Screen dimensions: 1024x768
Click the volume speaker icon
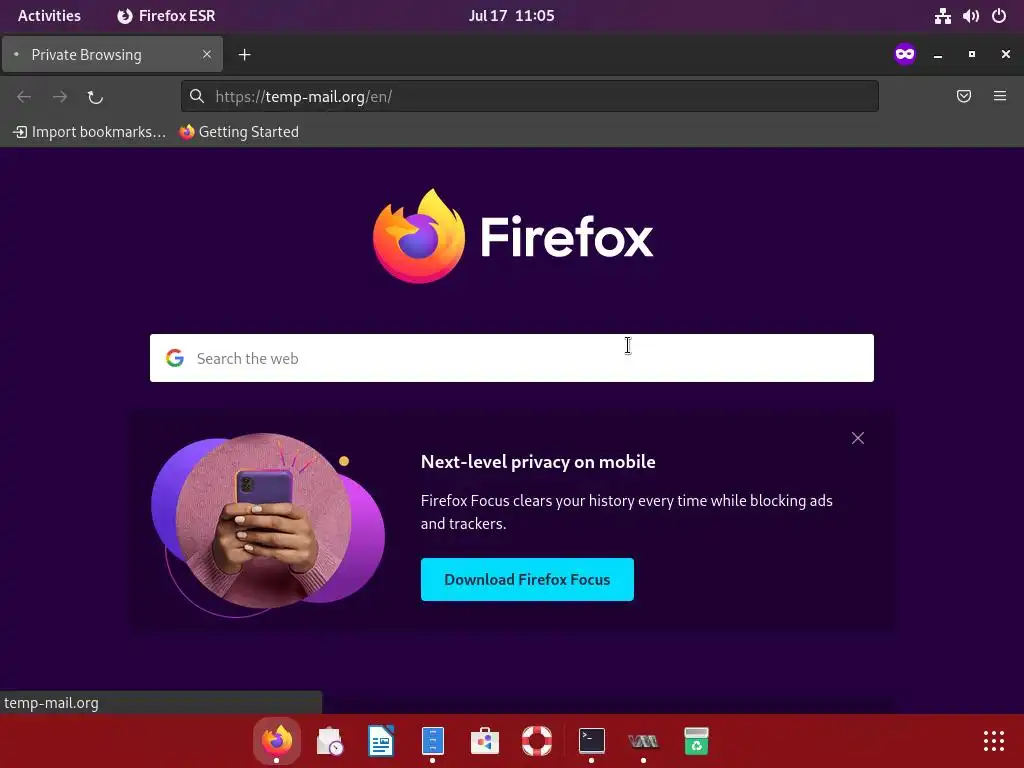point(970,16)
